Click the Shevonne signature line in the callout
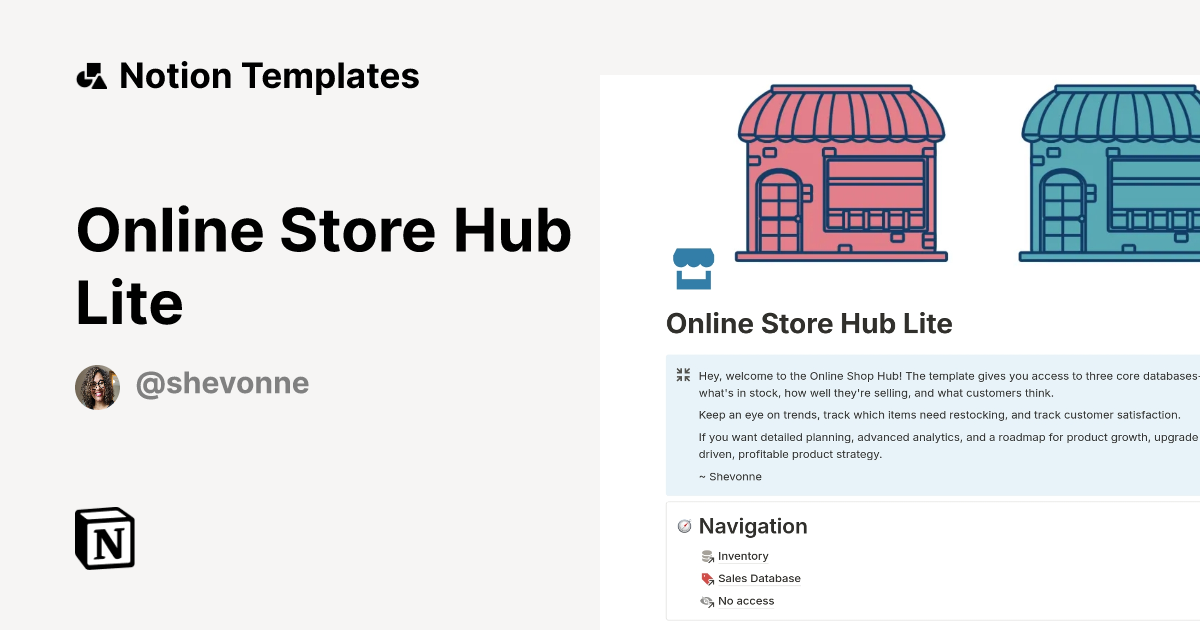1200x630 pixels. pyautogui.click(x=730, y=476)
